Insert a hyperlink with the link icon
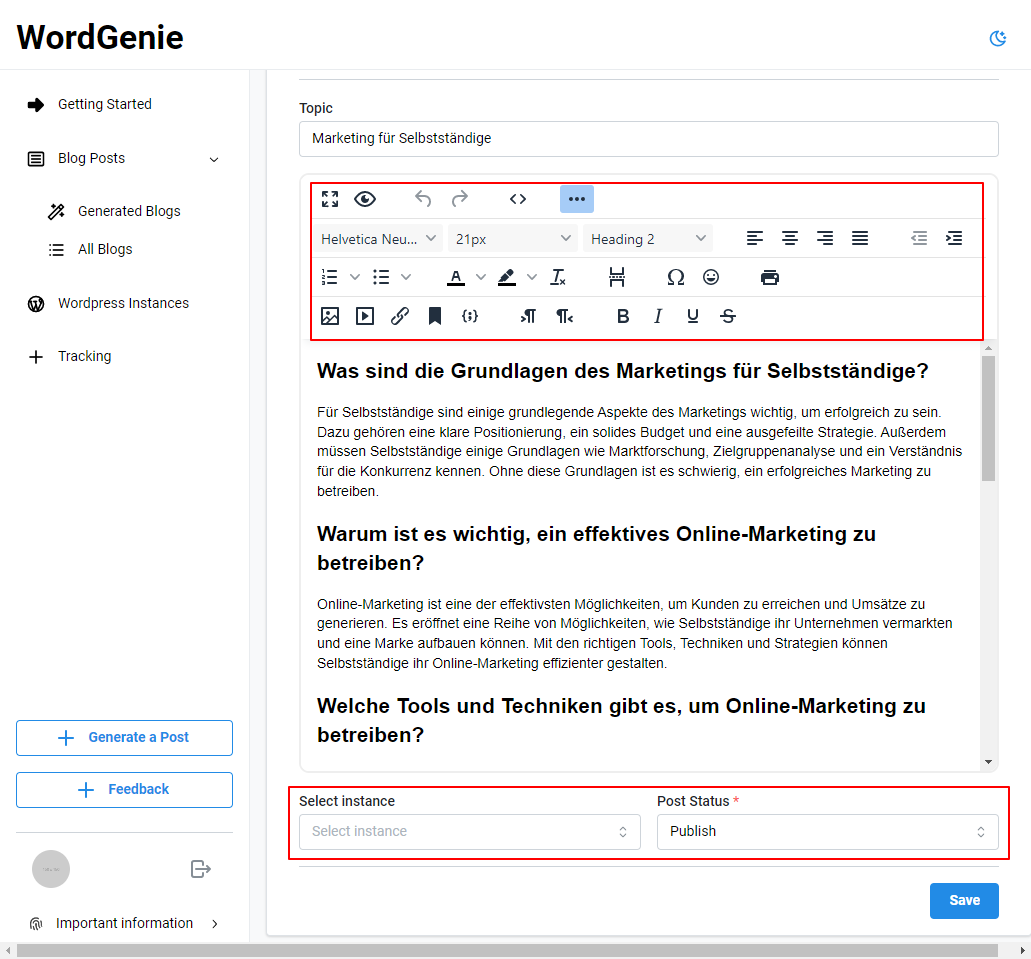1031x959 pixels. click(400, 316)
